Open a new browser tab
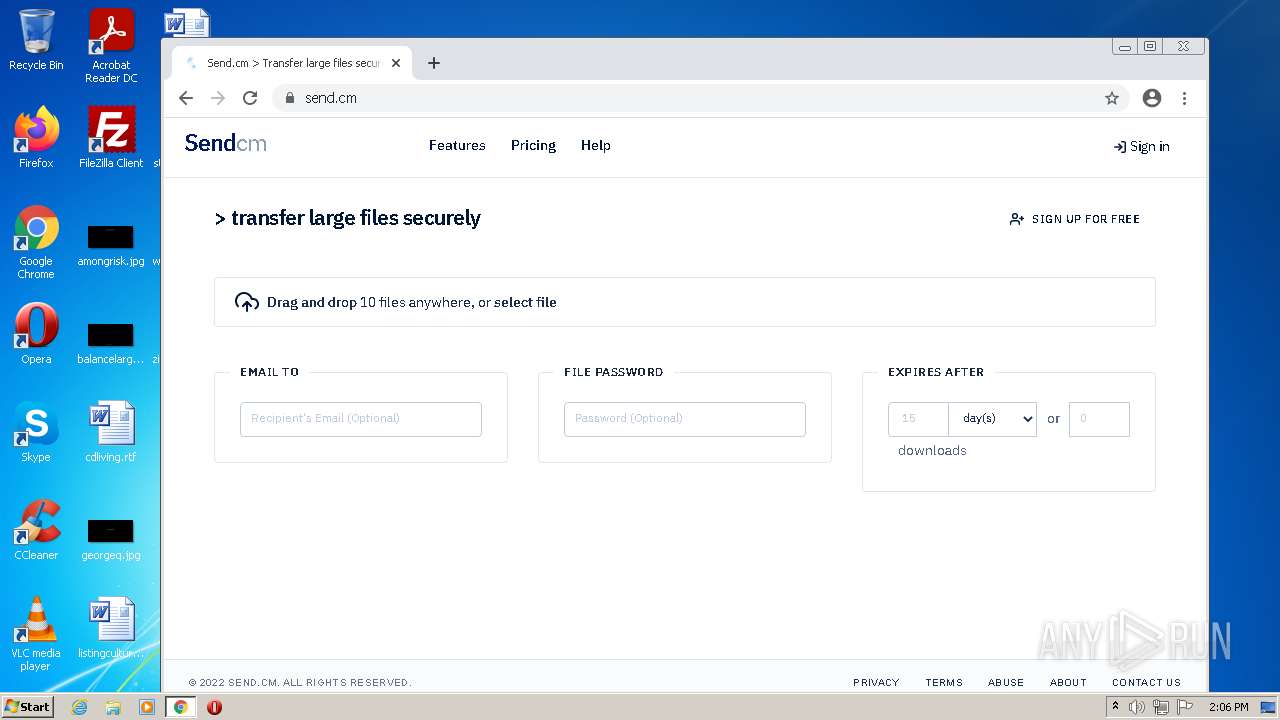This screenshot has width=1280, height=720. (433, 63)
